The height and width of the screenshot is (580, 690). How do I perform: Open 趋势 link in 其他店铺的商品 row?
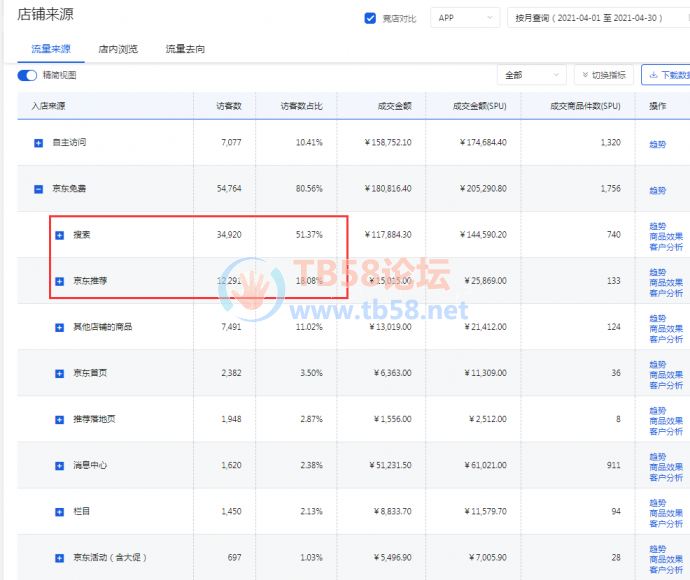[657, 318]
